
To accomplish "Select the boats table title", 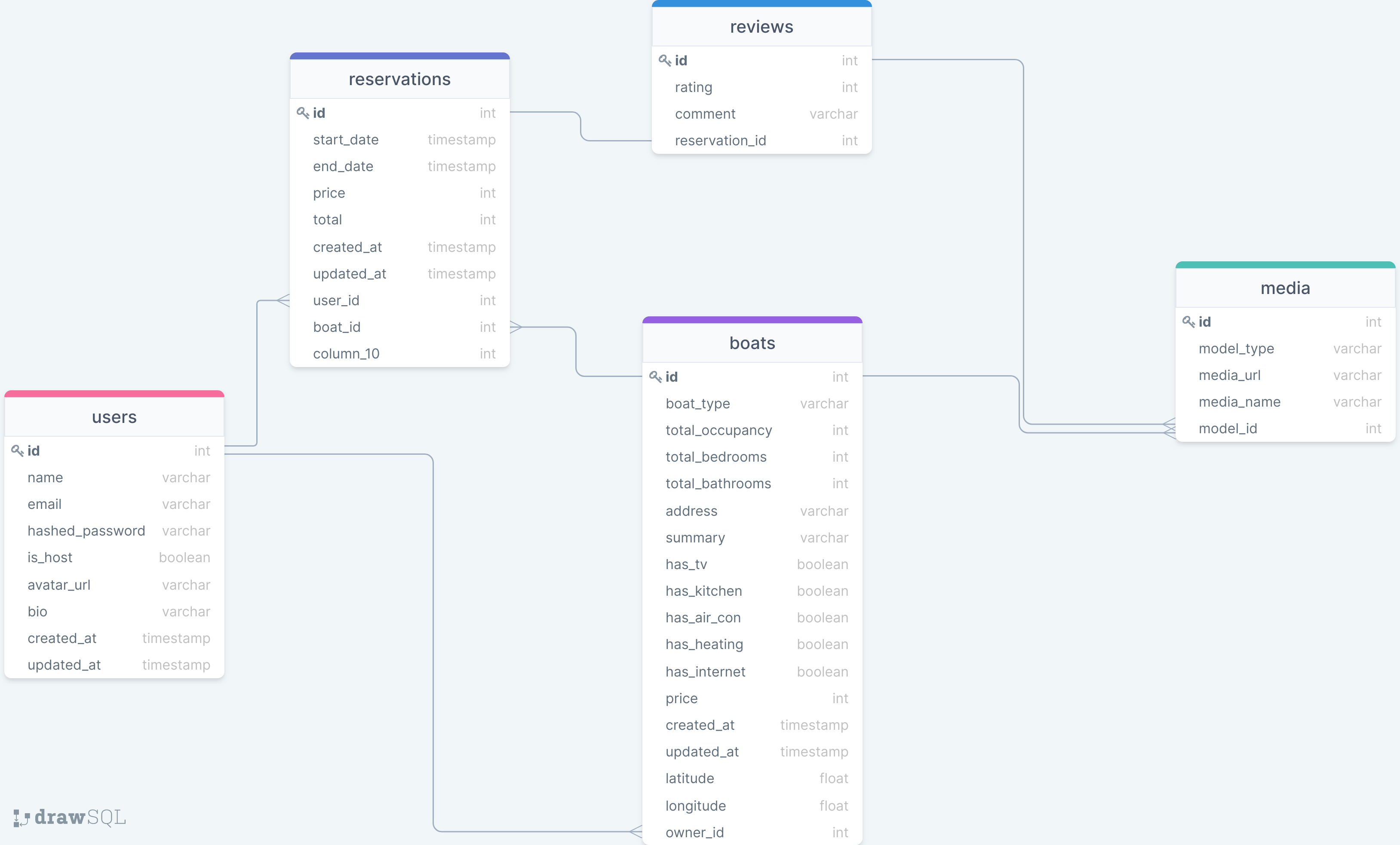I will coord(752,343).
